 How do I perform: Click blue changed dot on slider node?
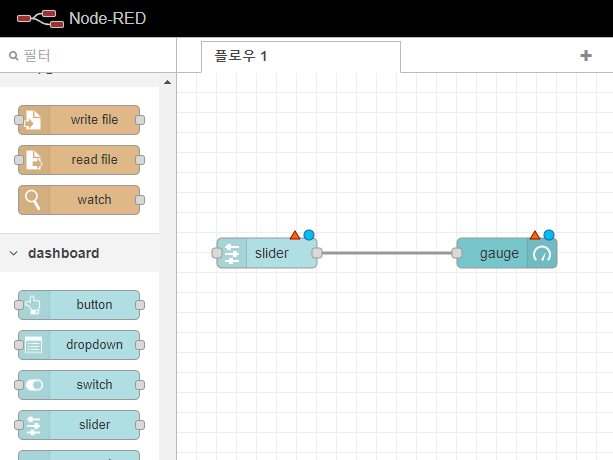pyautogui.click(x=309, y=235)
